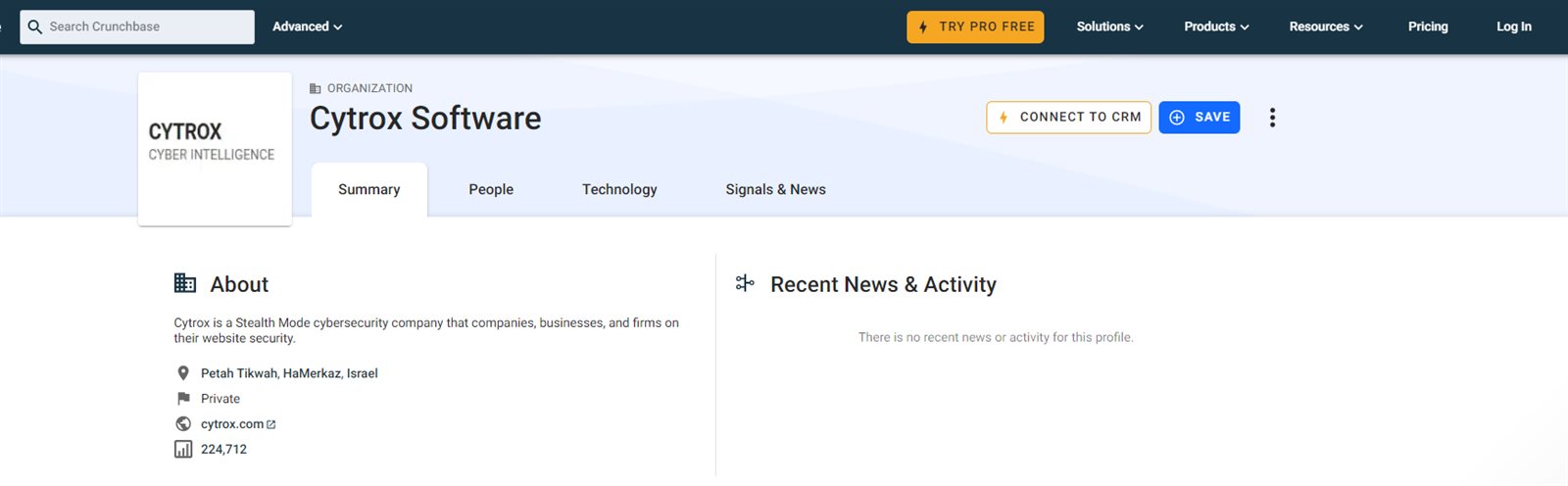Click the location pin icon
The image size is (1568, 486).
point(183,373)
